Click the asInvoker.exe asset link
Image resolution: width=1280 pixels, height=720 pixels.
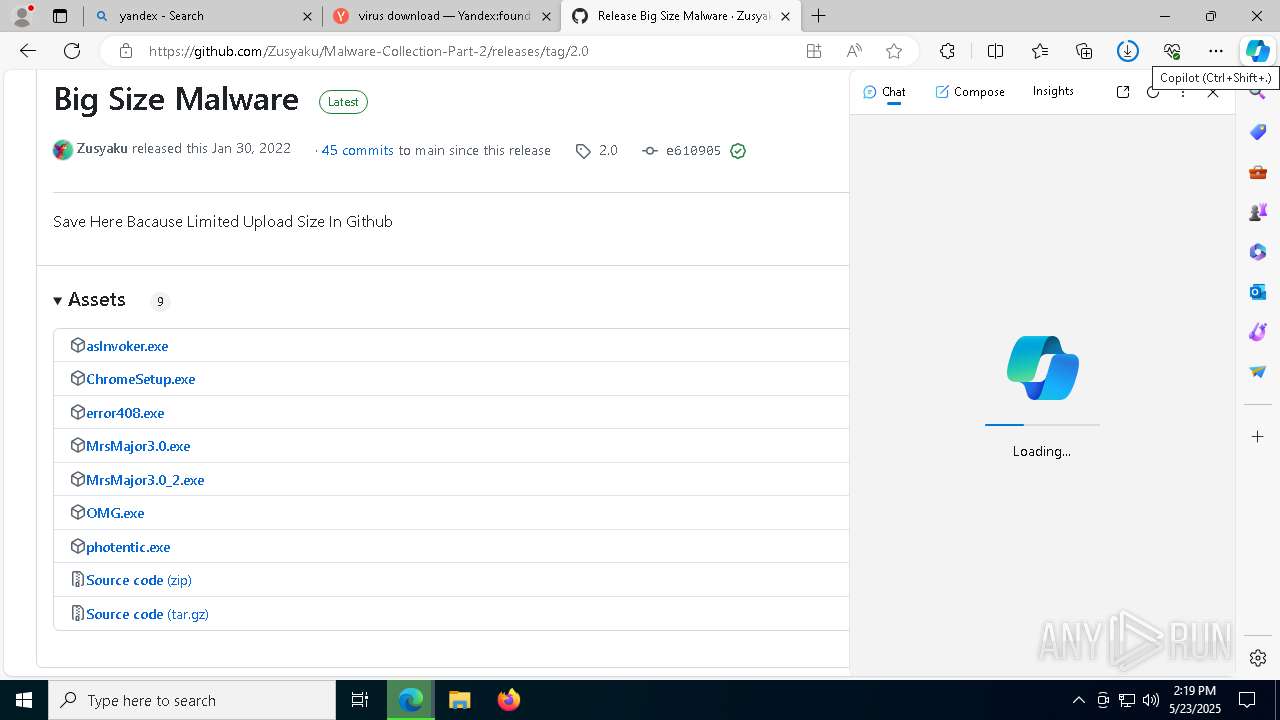click(127, 346)
